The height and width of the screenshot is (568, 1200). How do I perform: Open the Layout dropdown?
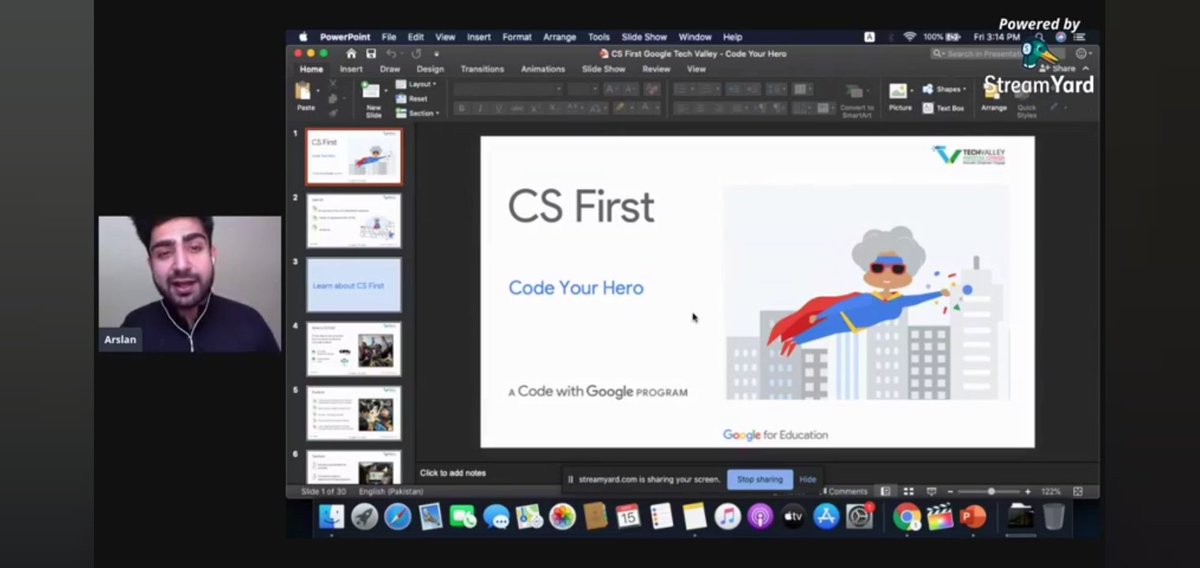tap(416, 84)
